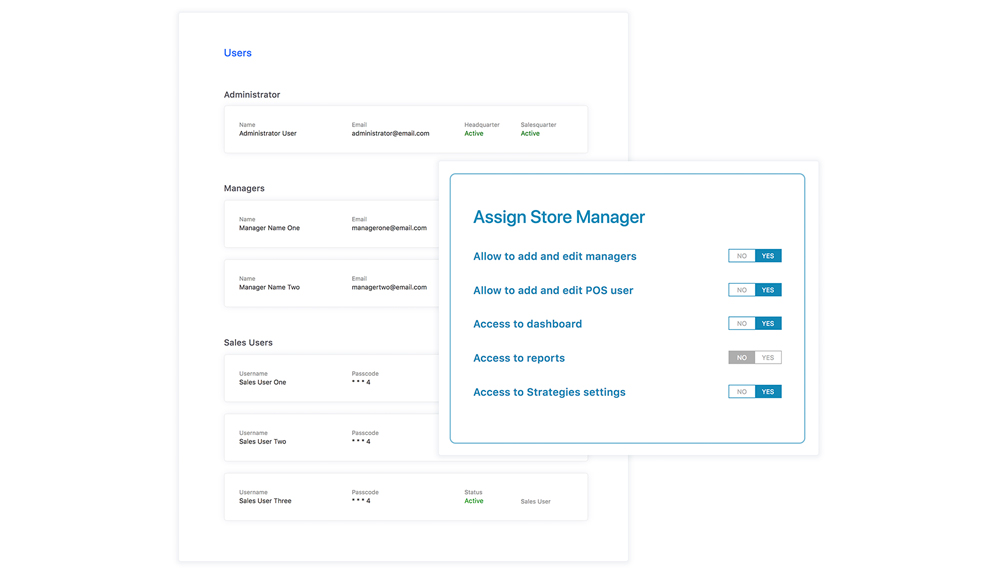
Task: Click the managerone@email.com address
Action: (x=389, y=228)
